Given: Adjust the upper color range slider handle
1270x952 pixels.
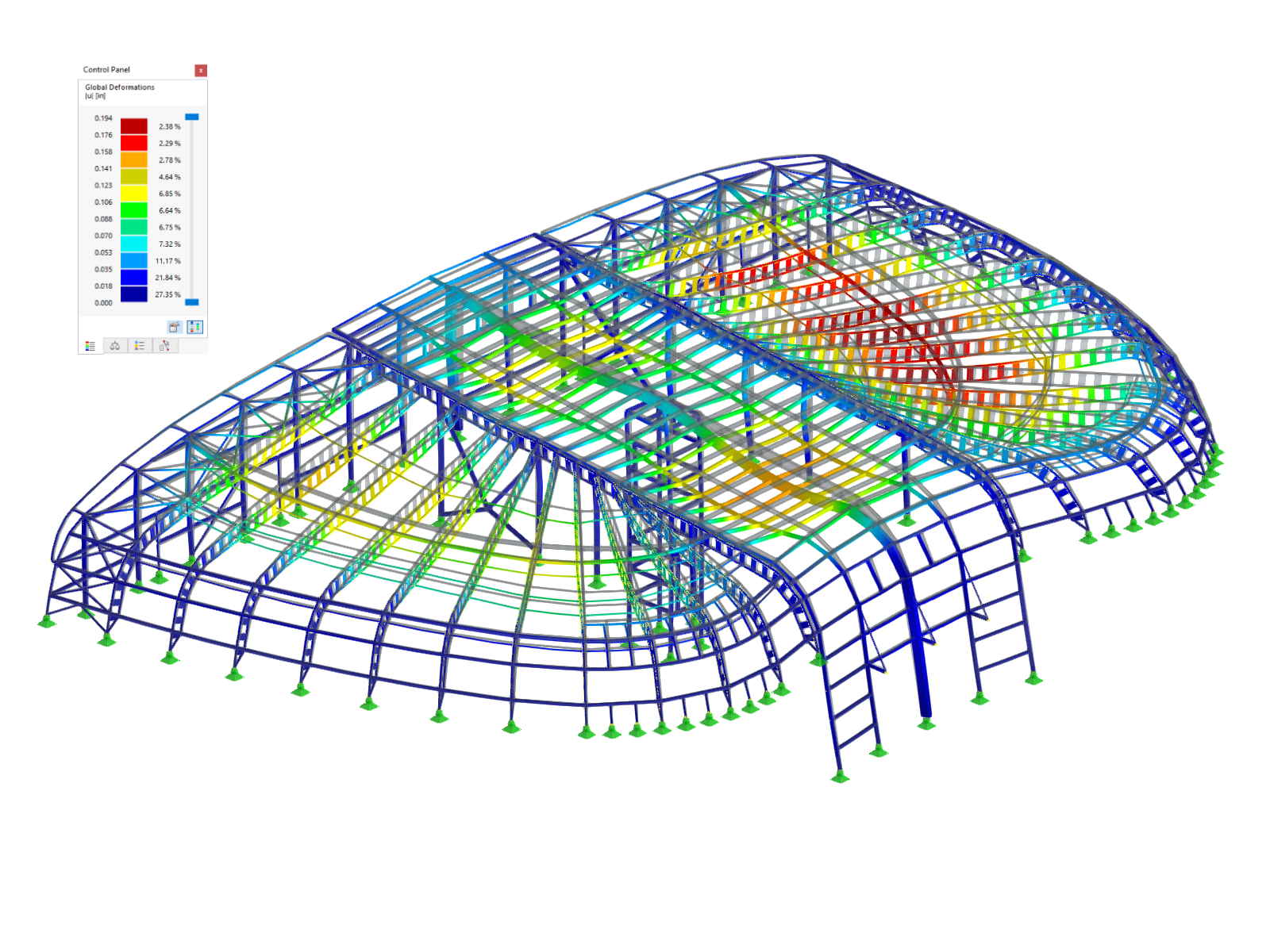Looking at the screenshot, I should point(191,117).
